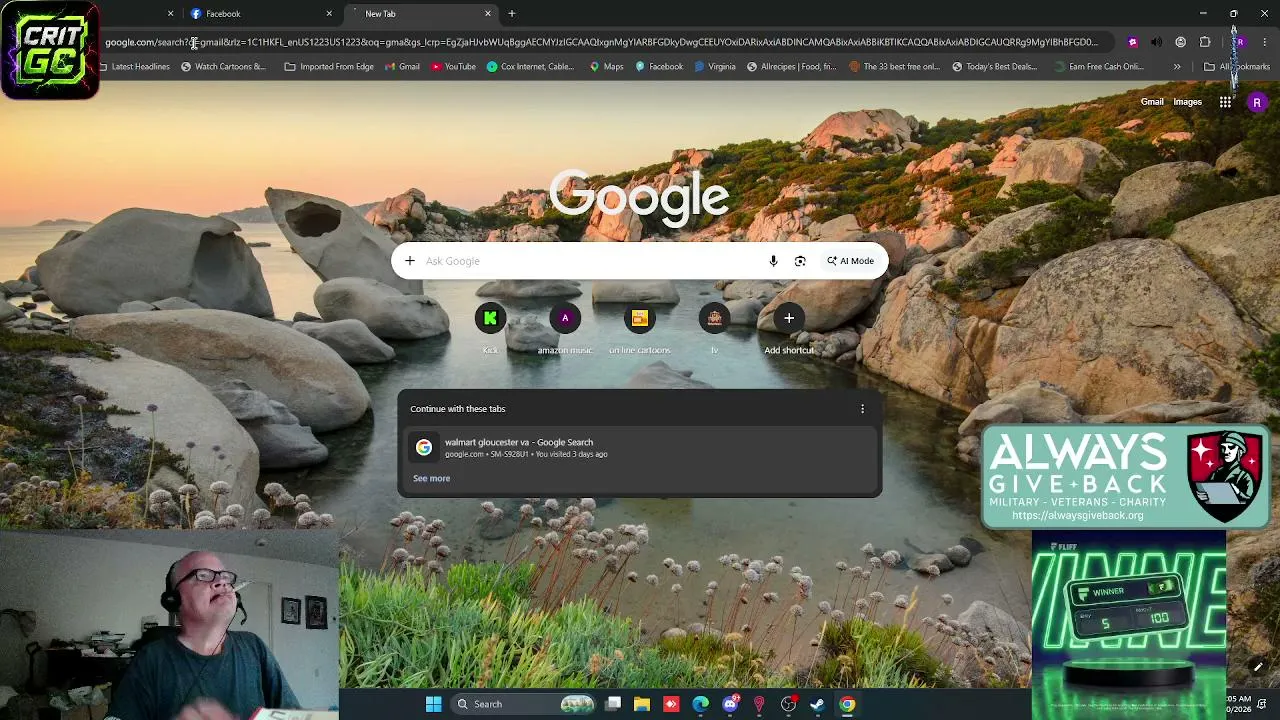1280x720 pixels.
Task: Open File Explorer from the taskbar
Action: 642,704
